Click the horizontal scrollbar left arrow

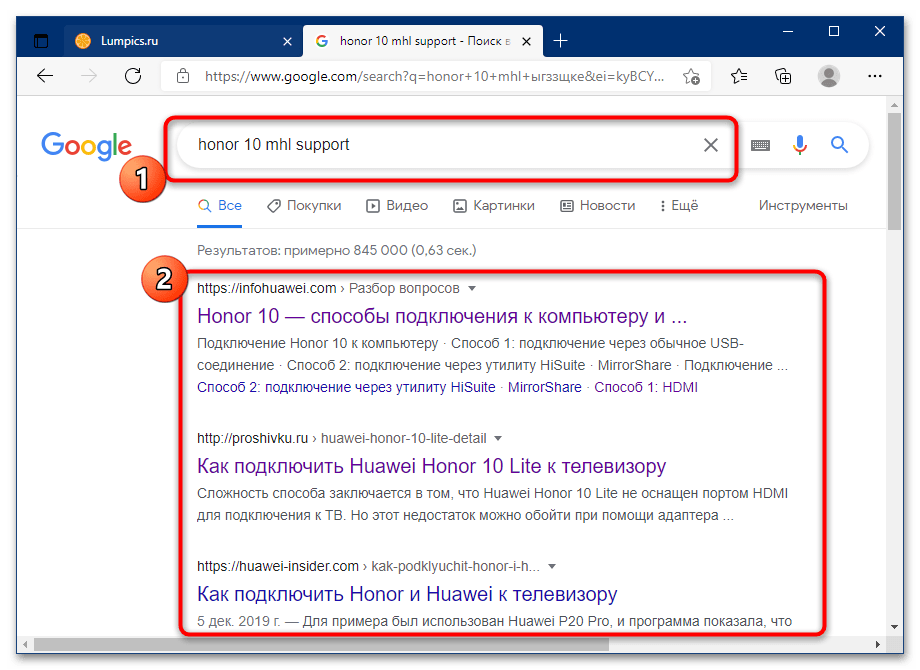[26, 644]
